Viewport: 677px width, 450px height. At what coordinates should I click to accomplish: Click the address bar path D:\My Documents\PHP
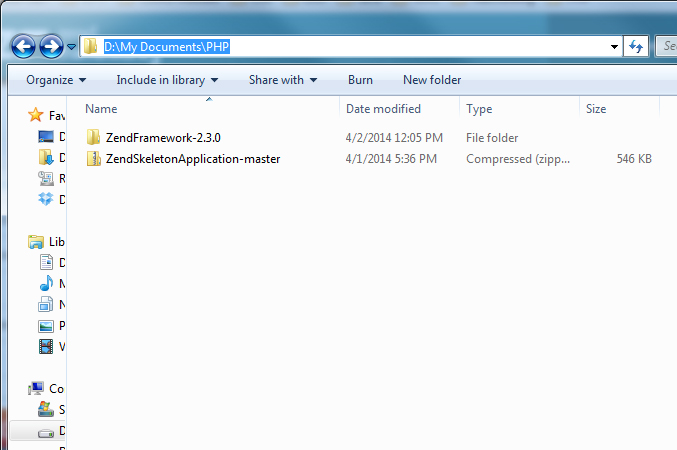(167, 46)
